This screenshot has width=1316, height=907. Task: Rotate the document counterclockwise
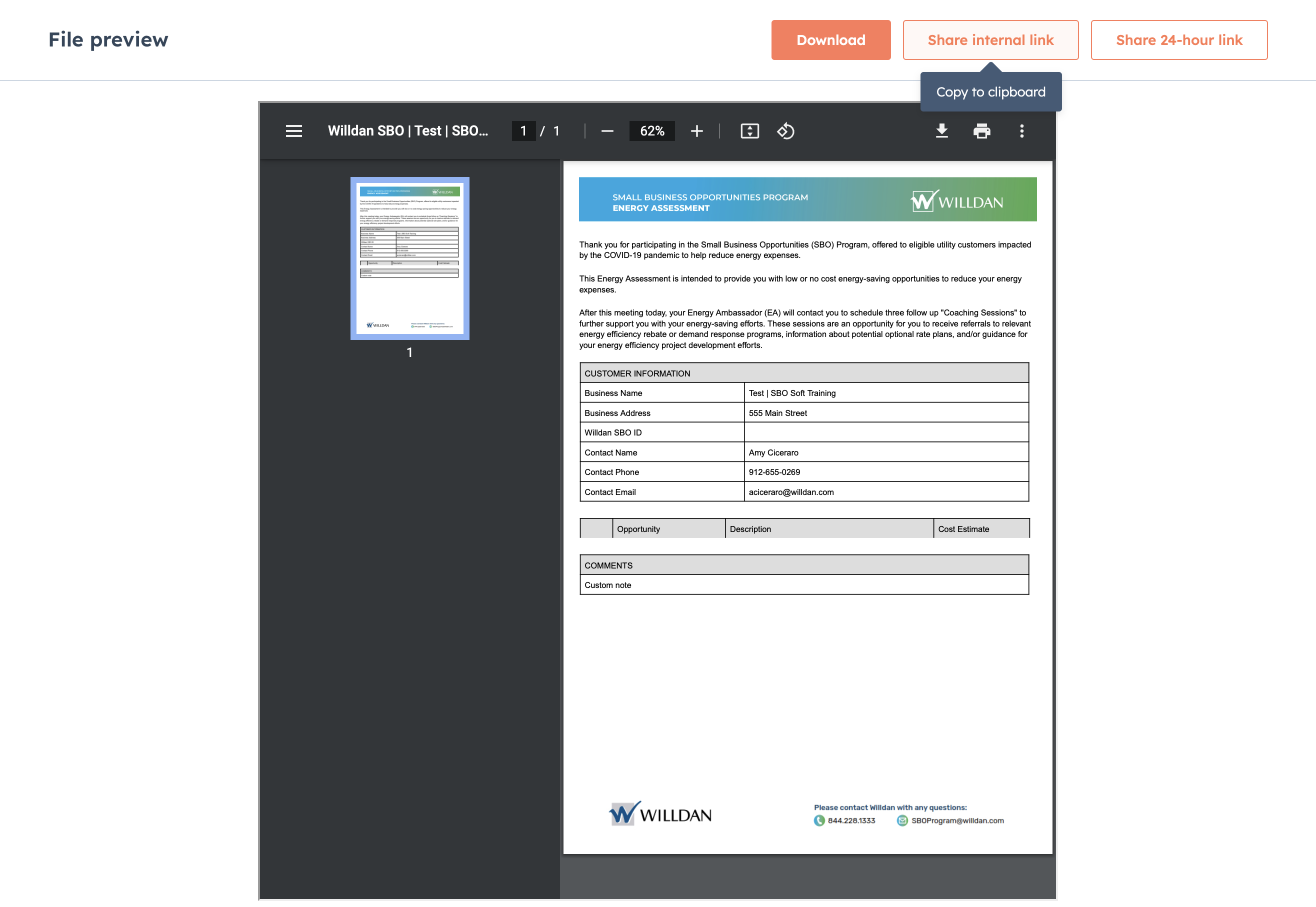pos(786,131)
